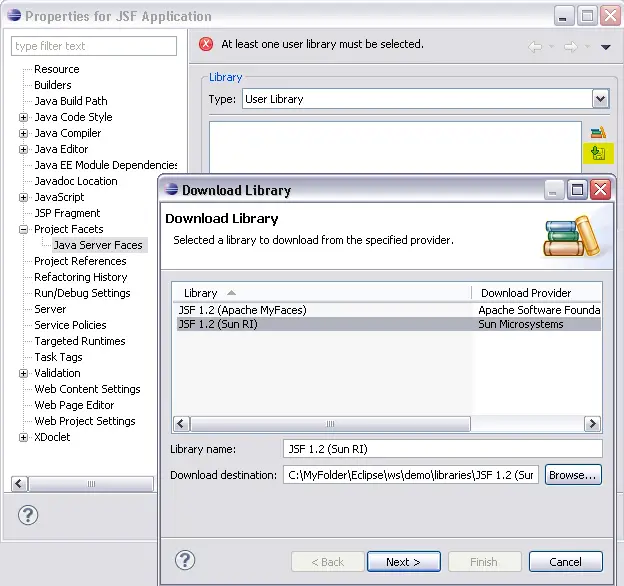Select Java Build Path in the tree
The image size is (624, 586).
point(70,101)
